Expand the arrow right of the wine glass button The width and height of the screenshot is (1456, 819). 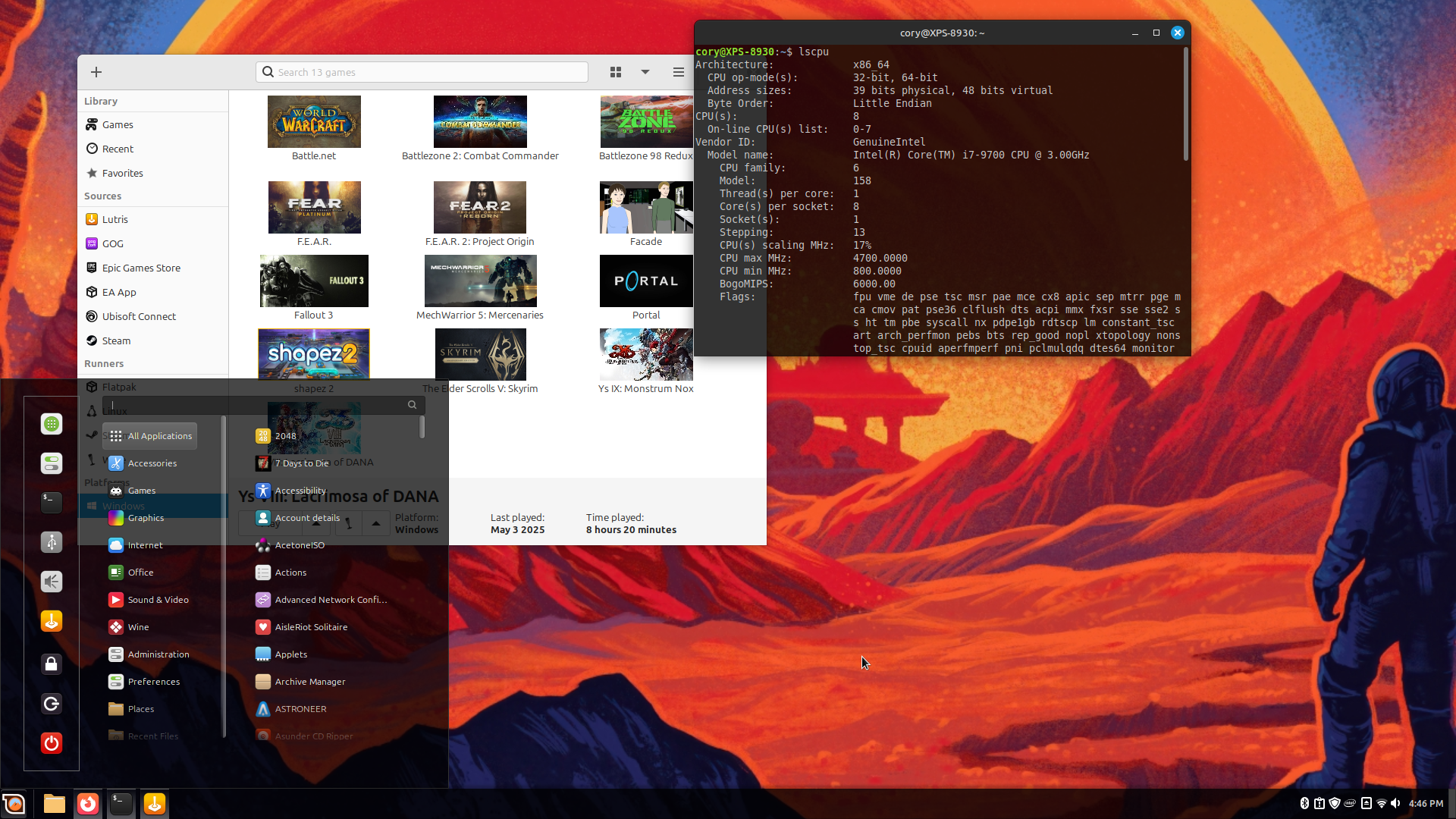pos(376,522)
